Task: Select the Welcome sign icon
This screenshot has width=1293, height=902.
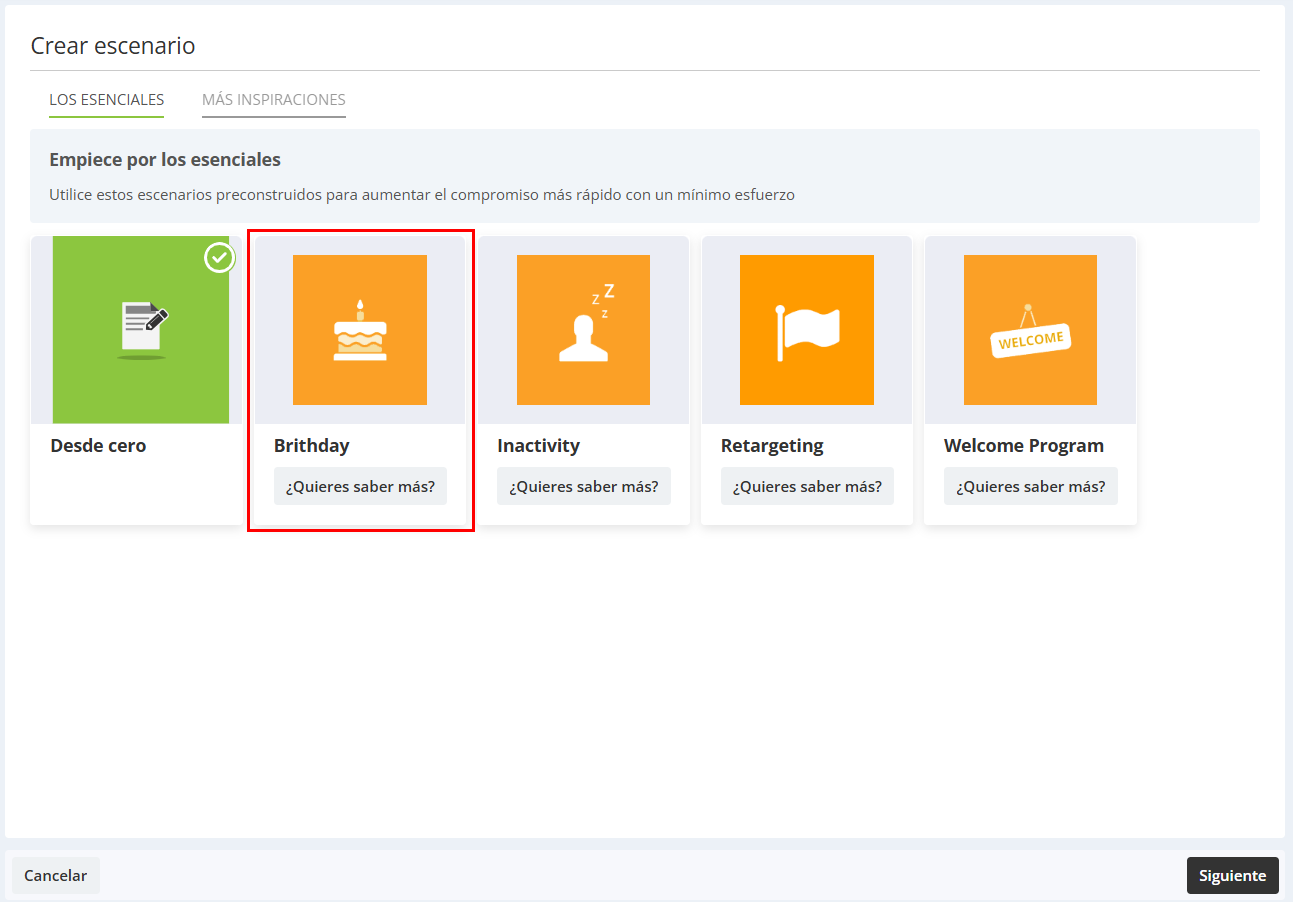Action: [x=1030, y=330]
